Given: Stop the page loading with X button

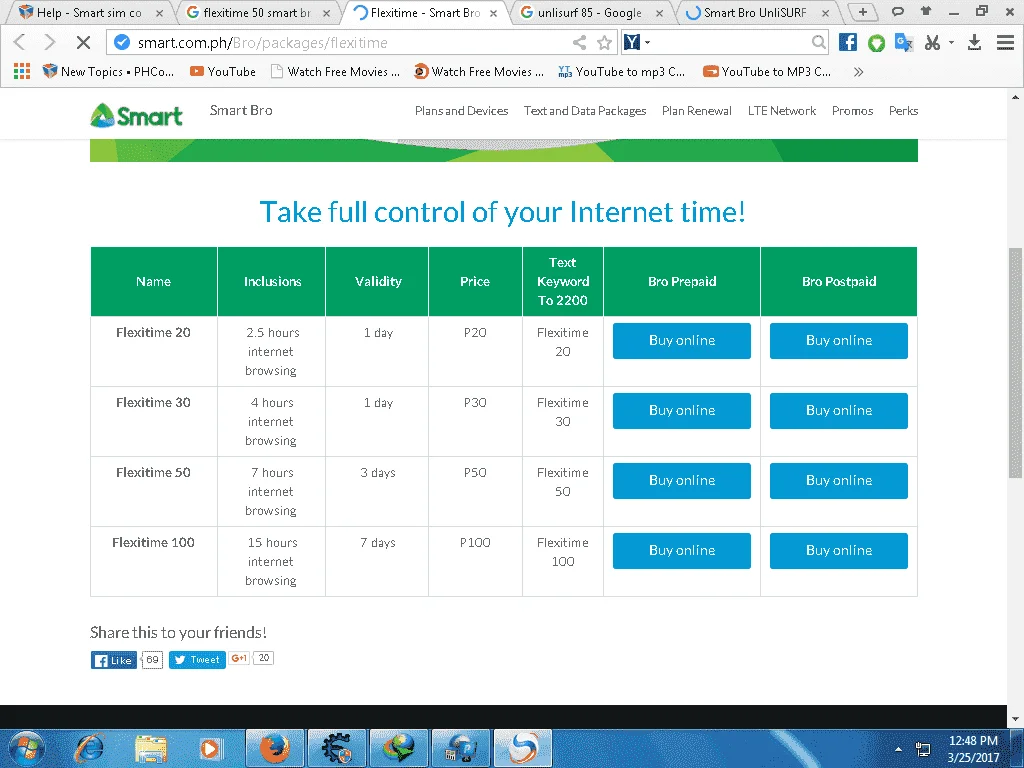Looking at the screenshot, I should (83, 42).
